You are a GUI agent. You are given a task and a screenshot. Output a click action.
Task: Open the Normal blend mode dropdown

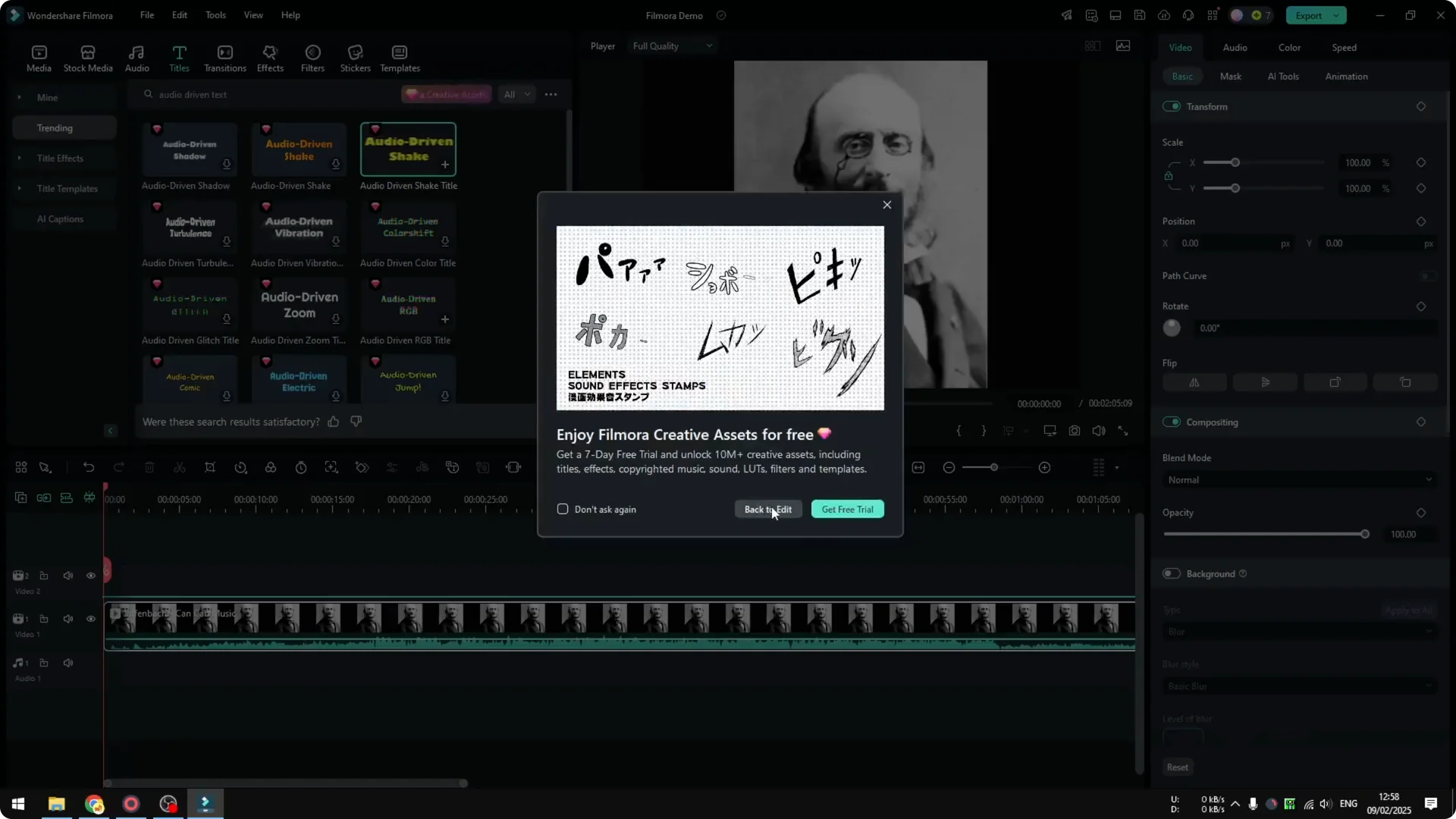1298,479
